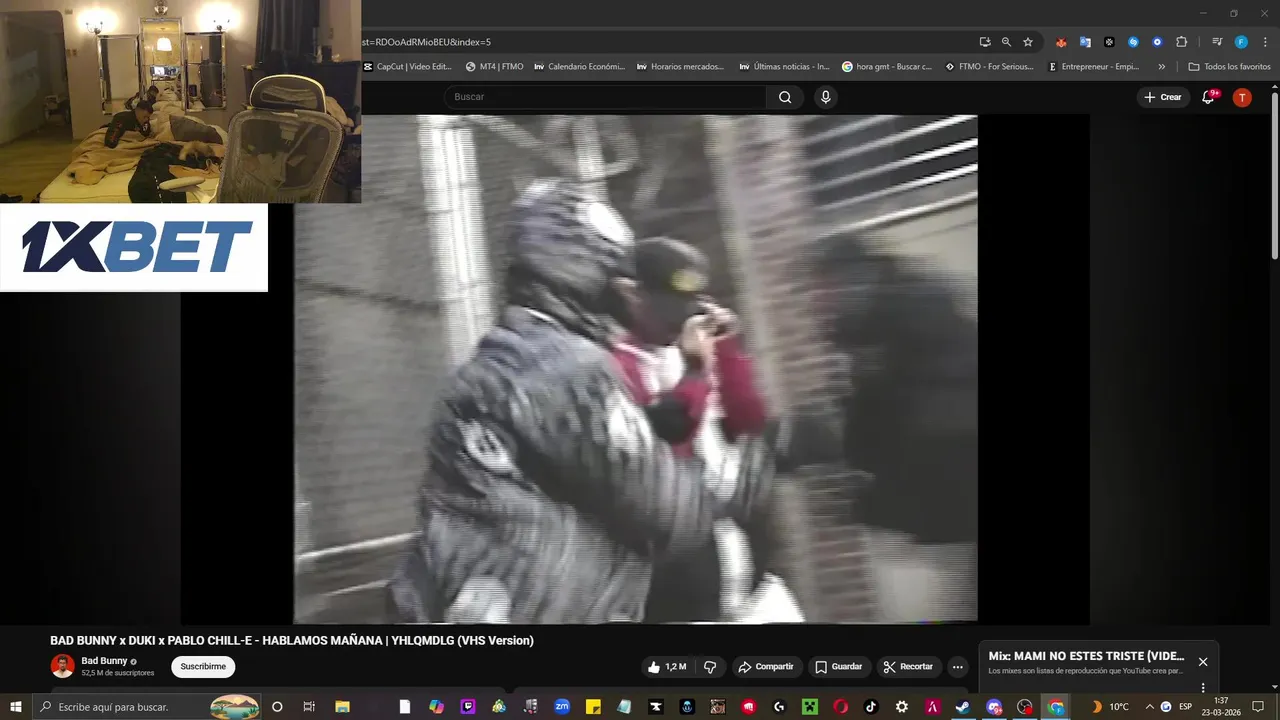Focus the YouTube Buscar search field
This screenshot has width=1280, height=720.
605,97
